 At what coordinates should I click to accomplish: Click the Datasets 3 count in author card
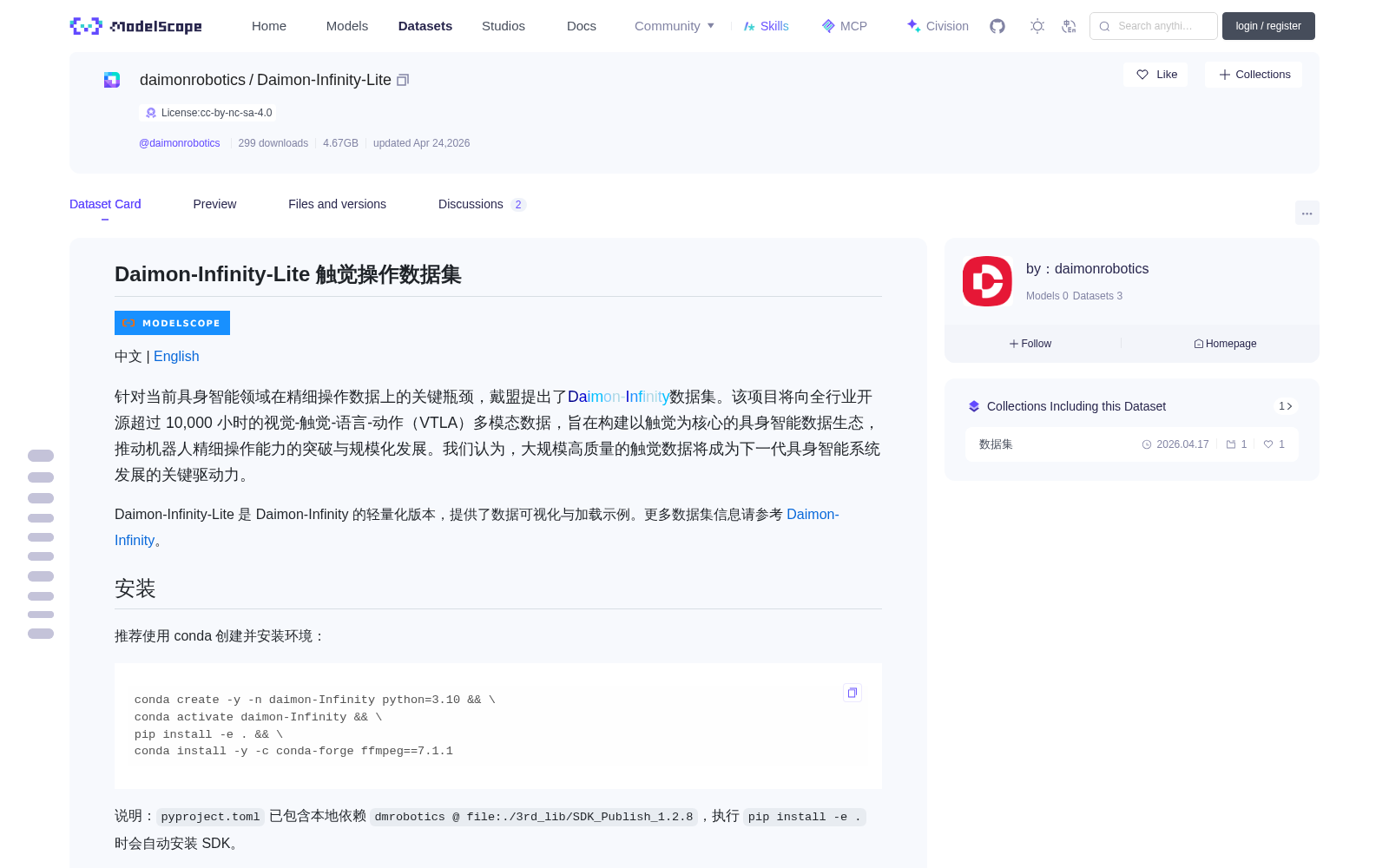point(1097,296)
